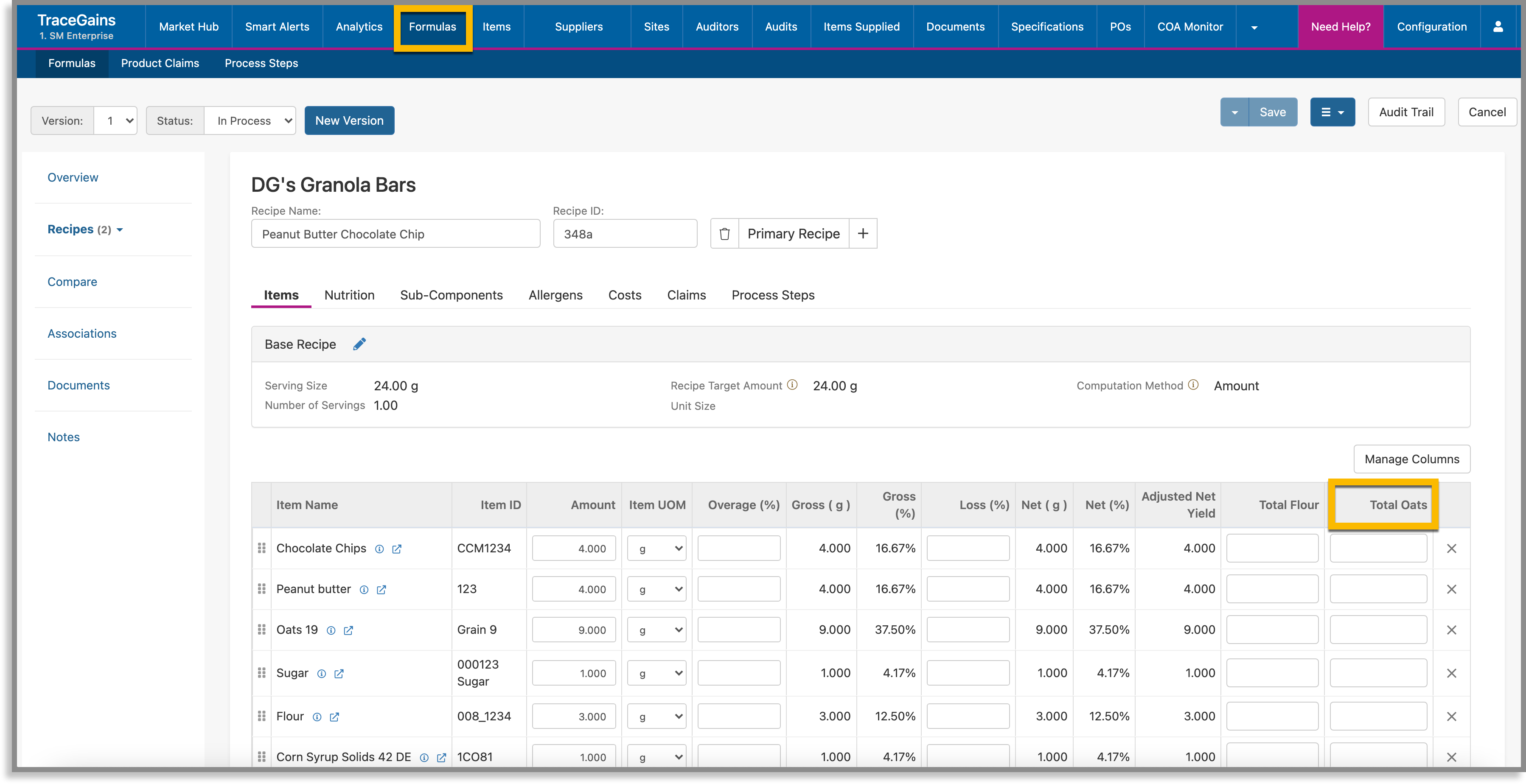Viewport: 1526px width, 784px height.
Task: Open the Peanut butter external link
Action: pyautogui.click(x=381, y=590)
